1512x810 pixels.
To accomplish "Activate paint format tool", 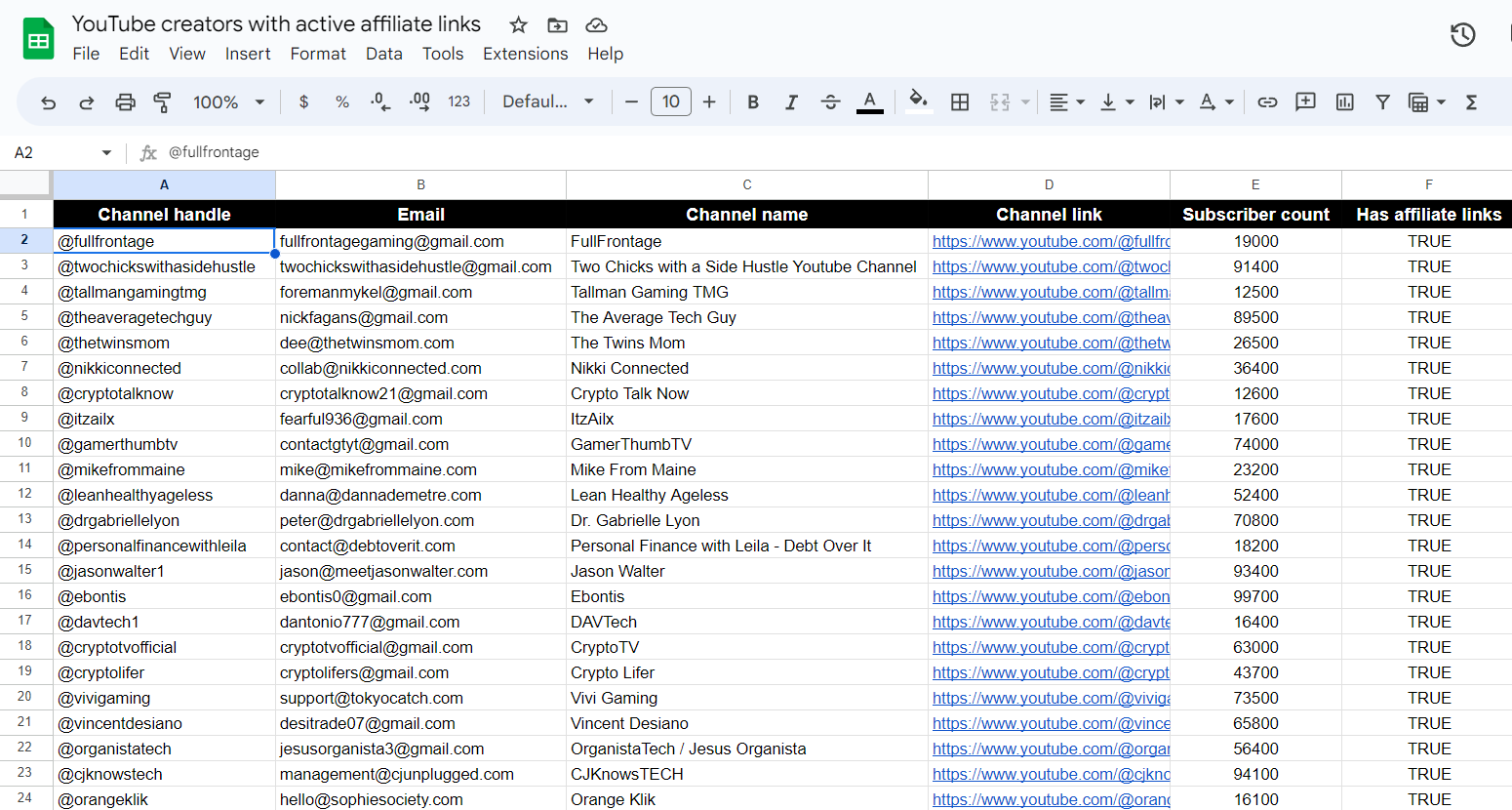I will (163, 101).
